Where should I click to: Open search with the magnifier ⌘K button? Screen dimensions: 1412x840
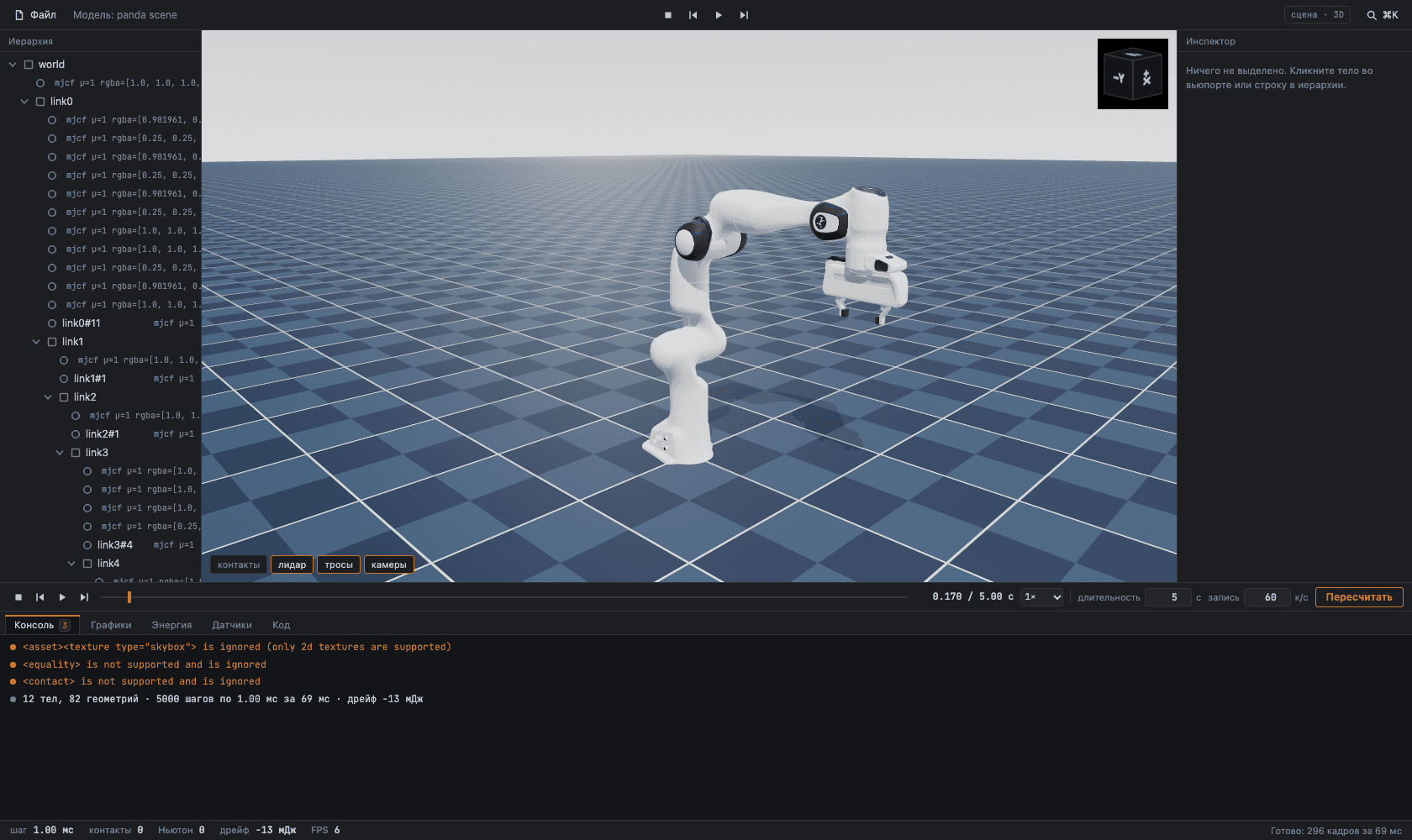pyautogui.click(x=1383, y=15)
